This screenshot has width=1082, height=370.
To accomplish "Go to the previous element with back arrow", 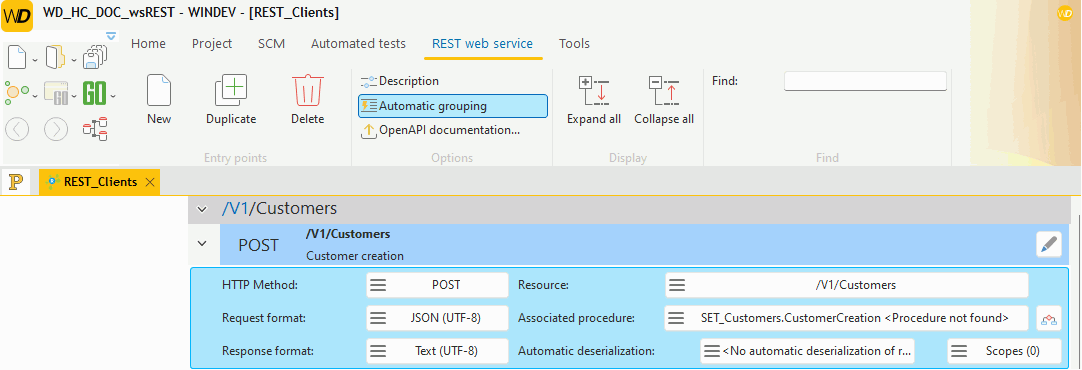I will [17, 128].
